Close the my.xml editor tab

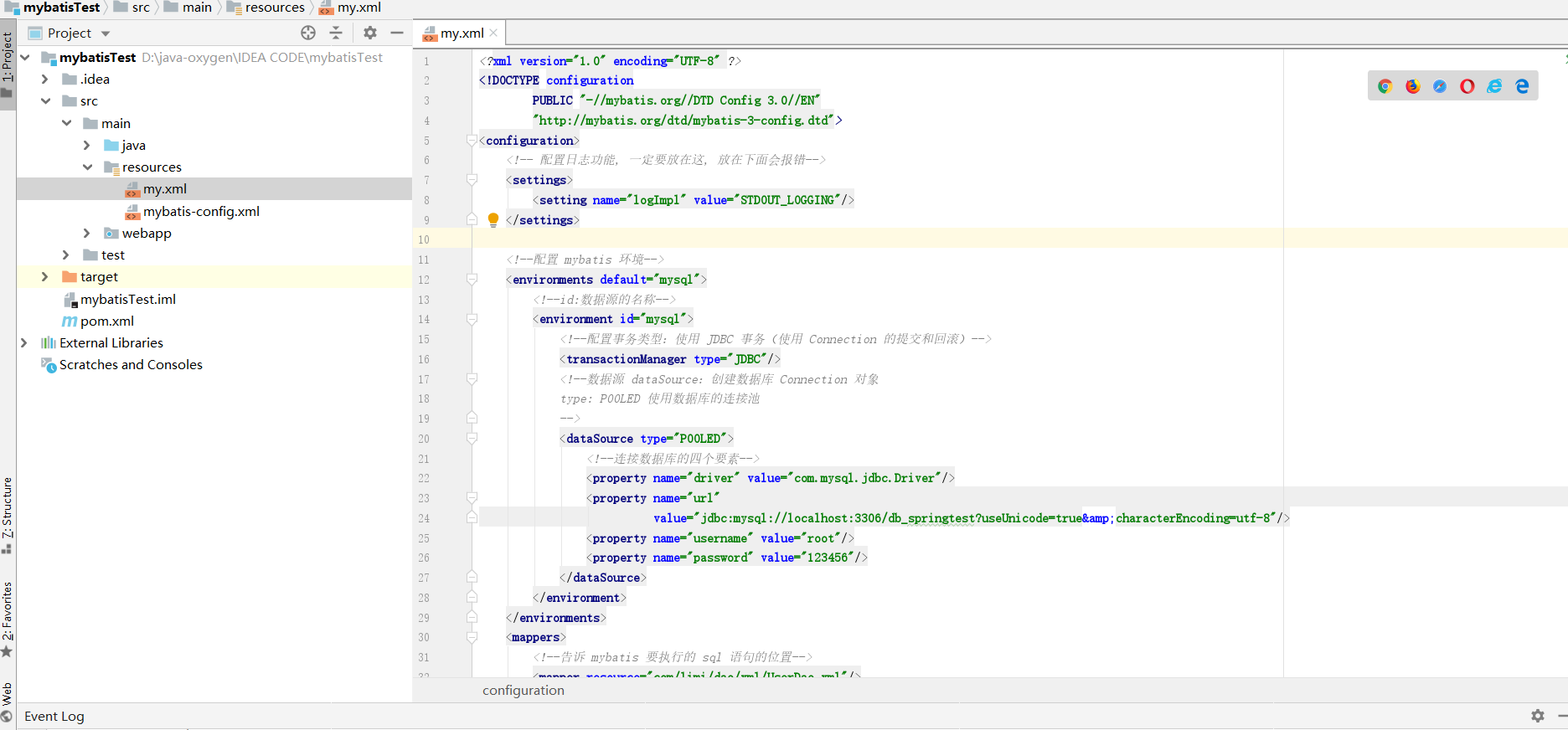tap(493, 33)
